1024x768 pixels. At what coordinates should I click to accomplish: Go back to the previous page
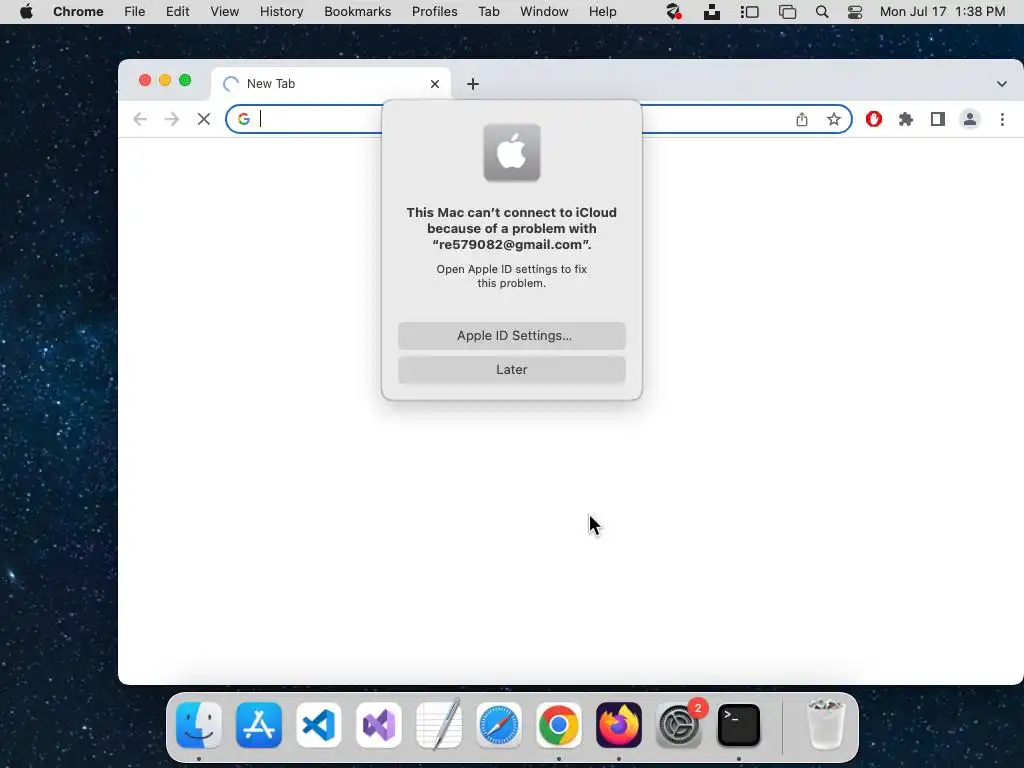140,119
